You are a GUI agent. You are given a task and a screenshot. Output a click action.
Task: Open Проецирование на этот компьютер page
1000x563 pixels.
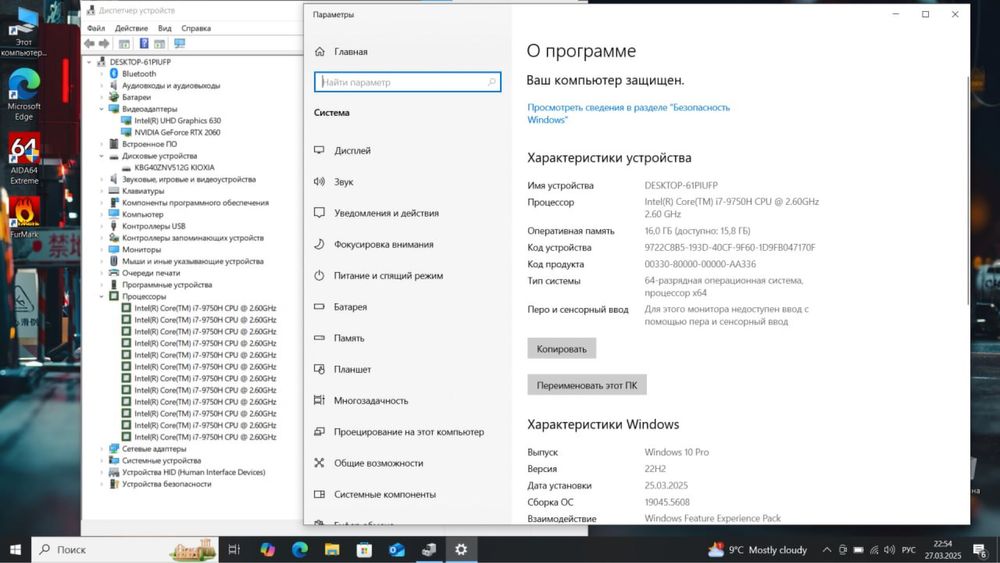pos(407,432)
